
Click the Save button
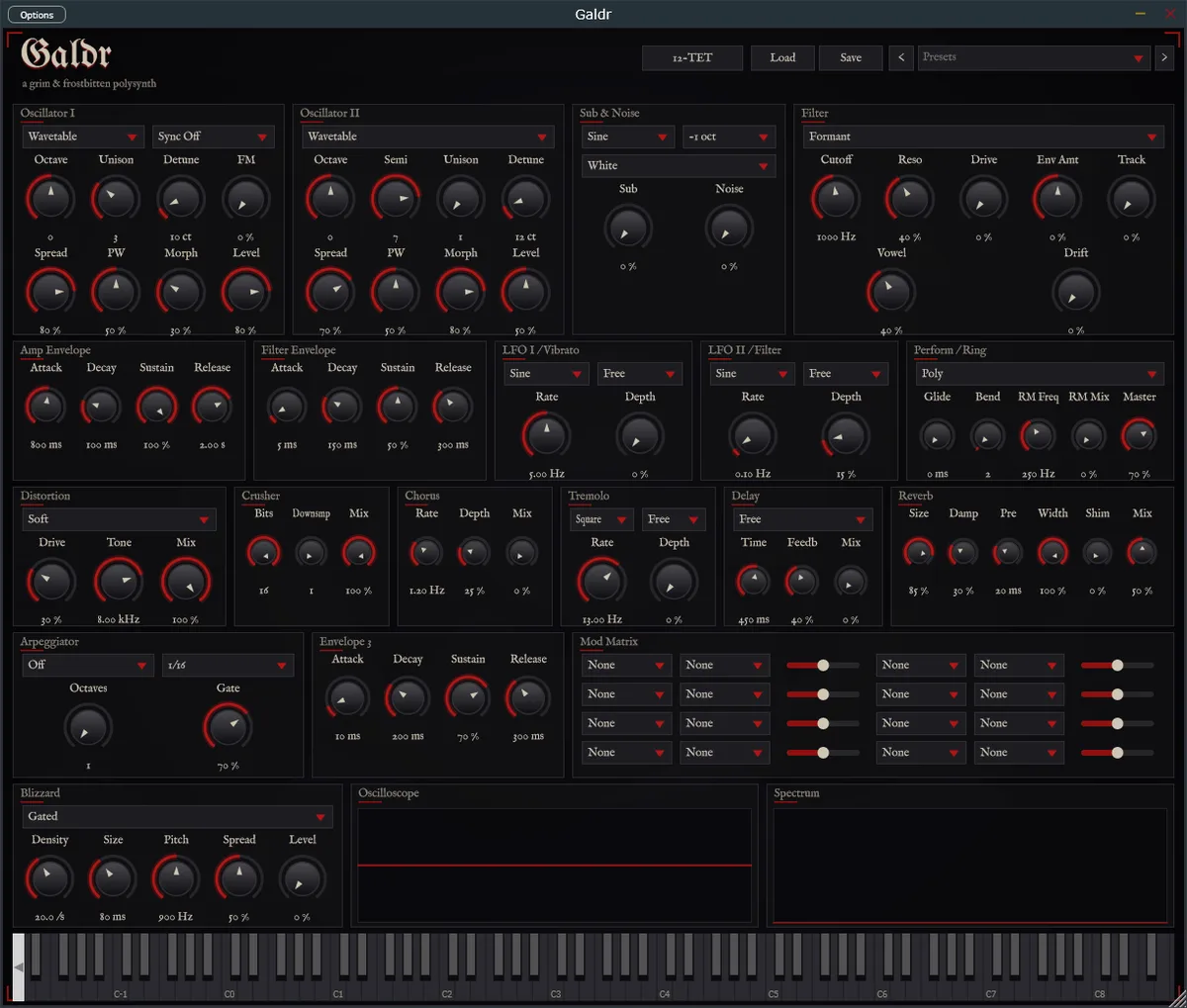(851, 57)
